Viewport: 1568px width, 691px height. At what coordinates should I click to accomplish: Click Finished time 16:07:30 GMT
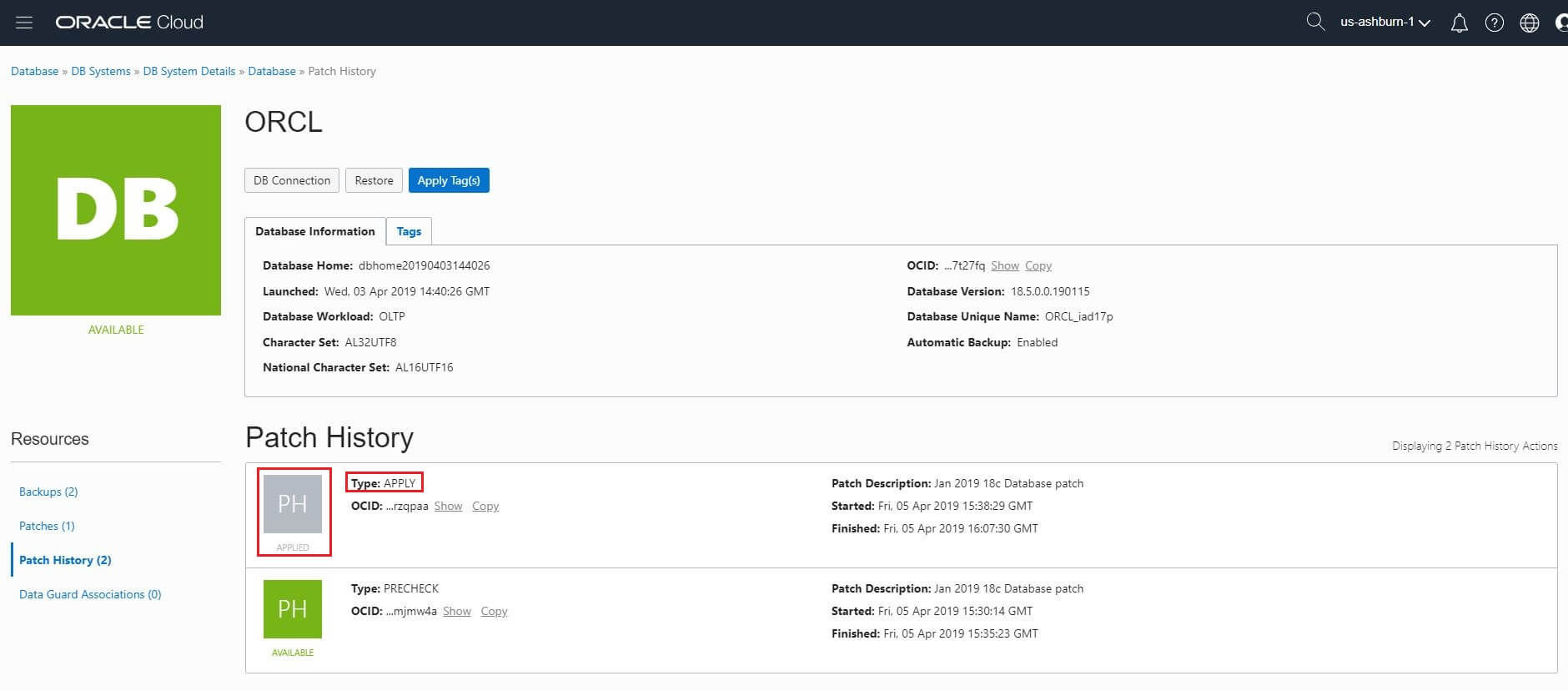pyautogui.click(x=961, y=528)
